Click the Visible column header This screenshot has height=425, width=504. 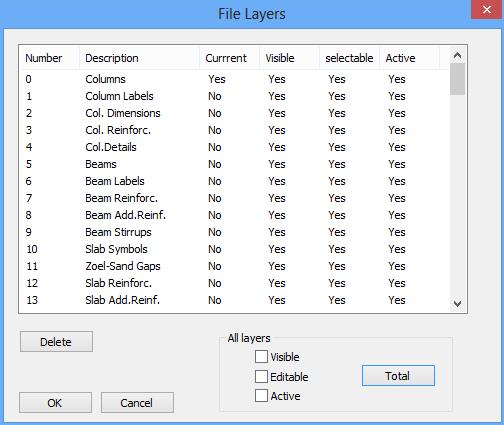289,58
